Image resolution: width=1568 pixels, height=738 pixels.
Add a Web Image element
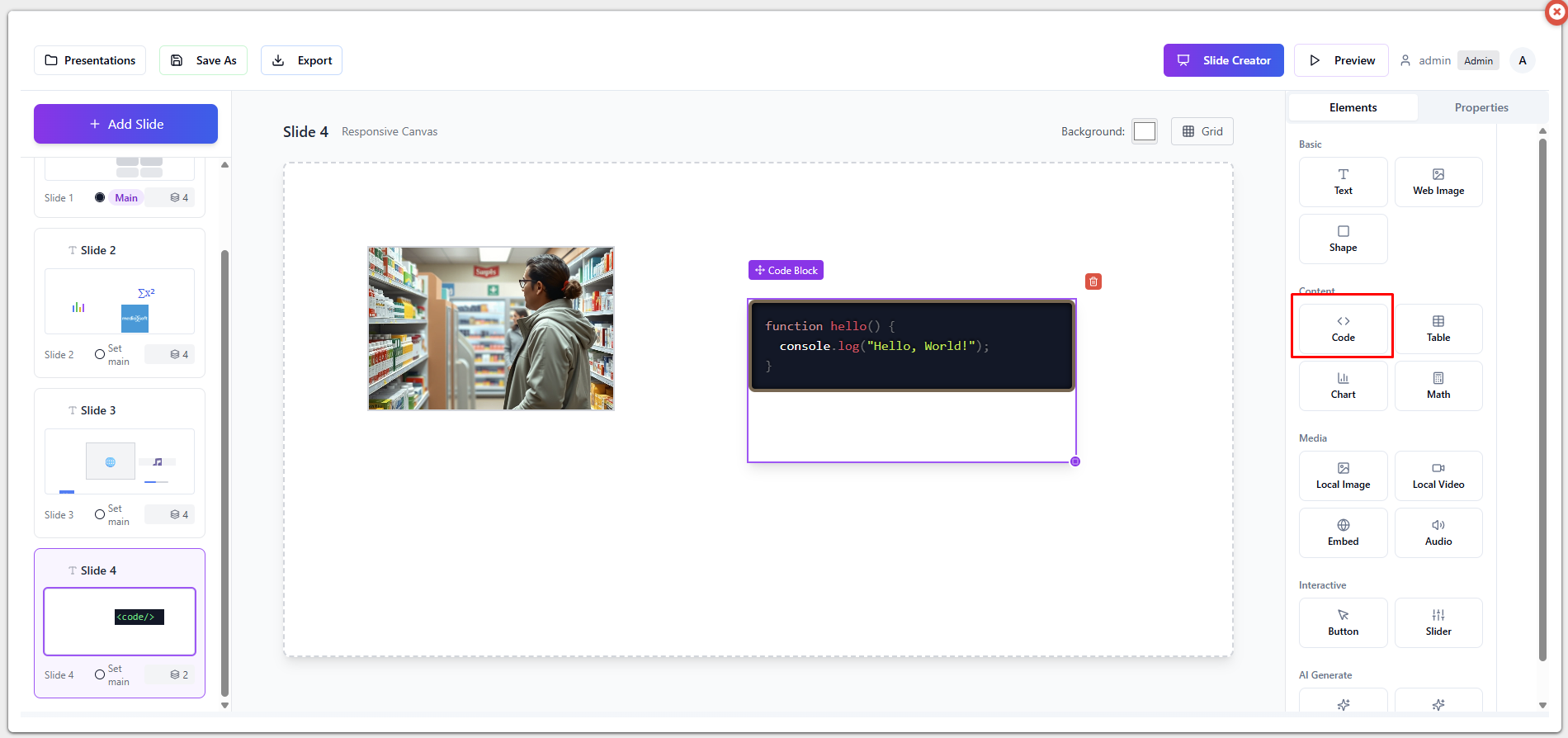(1438, 182)
